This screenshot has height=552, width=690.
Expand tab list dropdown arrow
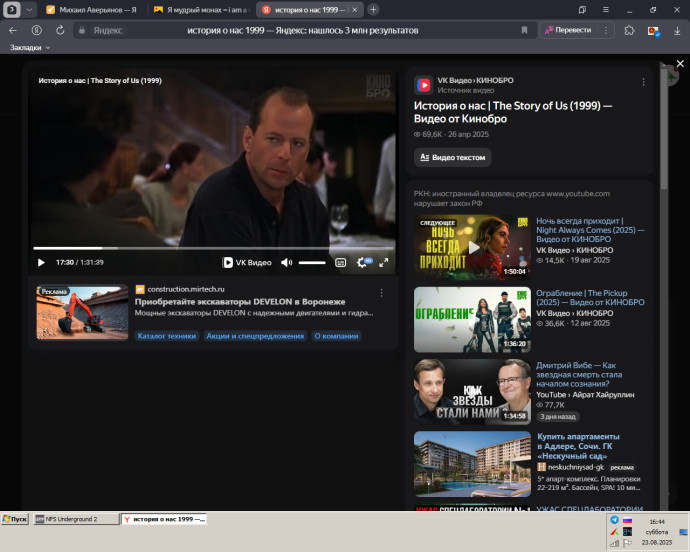pos(29,10)
